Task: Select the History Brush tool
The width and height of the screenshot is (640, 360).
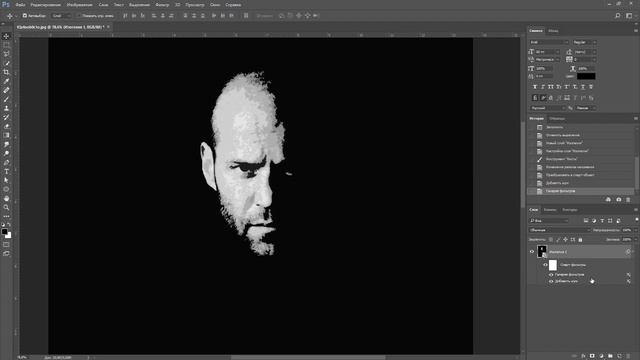Action: click(x=6, y=117)
